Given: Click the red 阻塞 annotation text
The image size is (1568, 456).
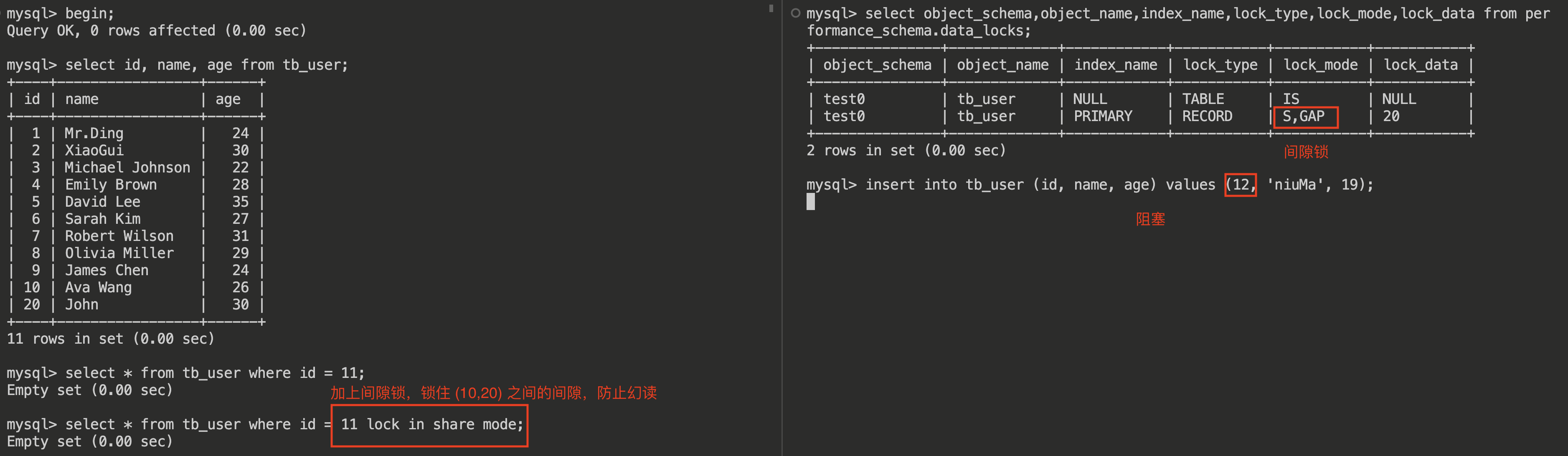Looking at the screenshot, I should coord(1150,219).
